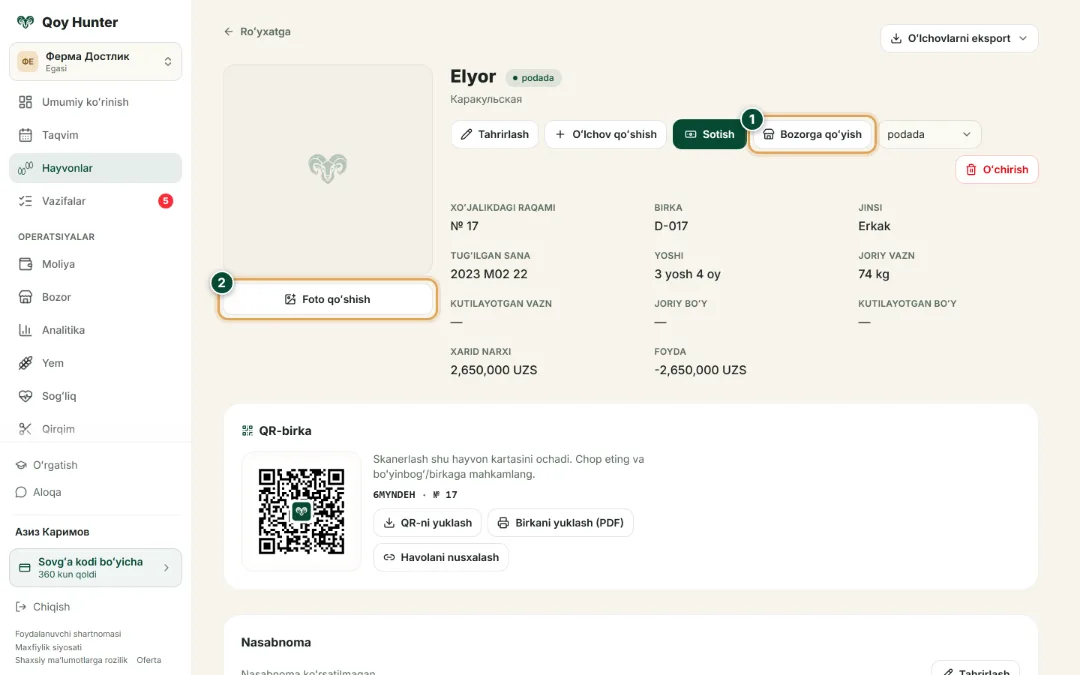Click the red O'chirish delete button
This screenshot has height=675, width=1080.
pyautogui.click(x=997, y=169)
